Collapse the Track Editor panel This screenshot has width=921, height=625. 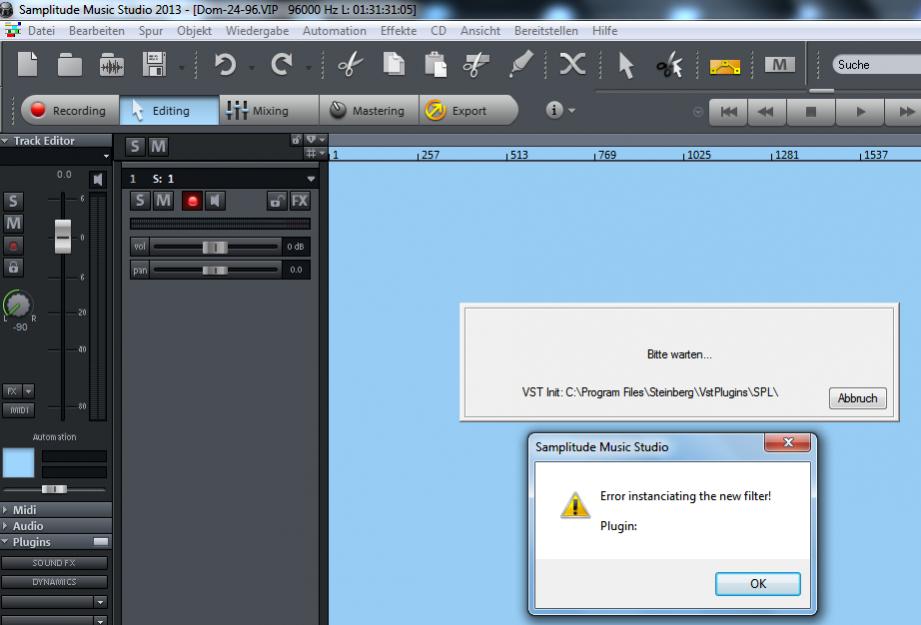(x=5, y=141)
